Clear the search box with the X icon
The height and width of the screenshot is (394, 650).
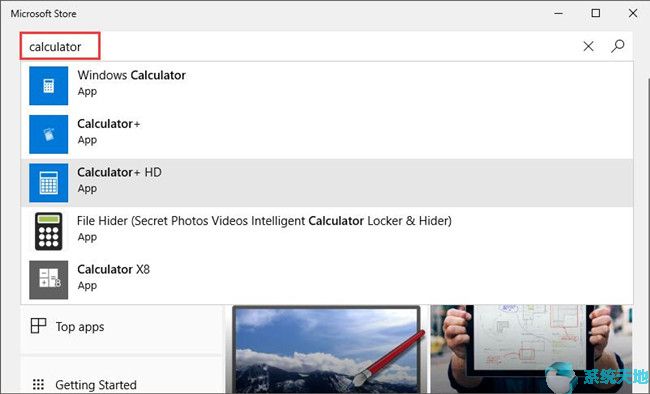tap(588, 46)
